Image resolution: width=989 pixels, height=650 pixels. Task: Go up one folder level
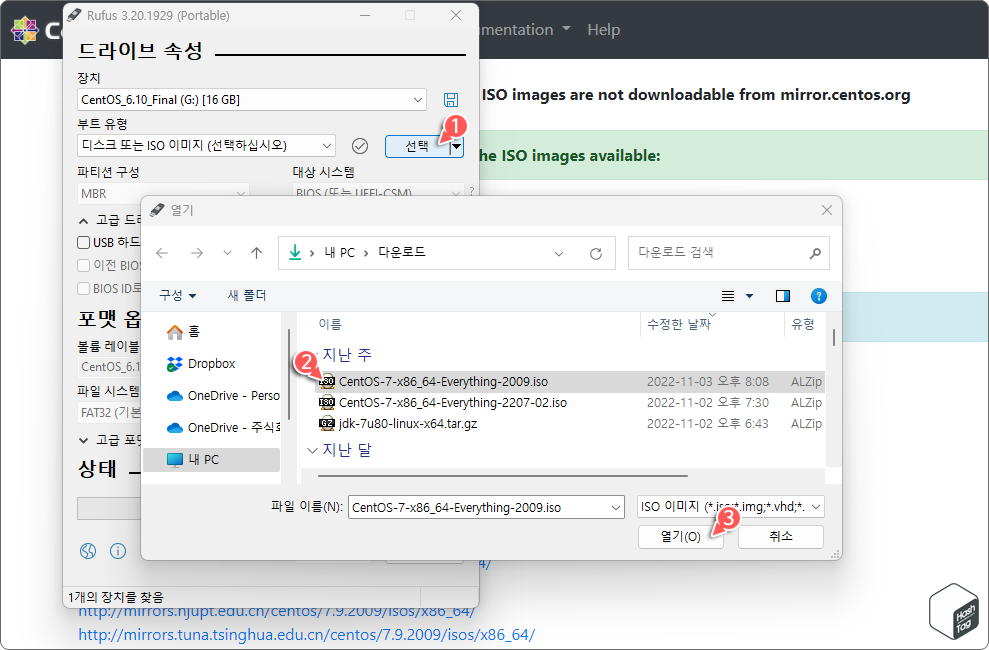(256, 253)
